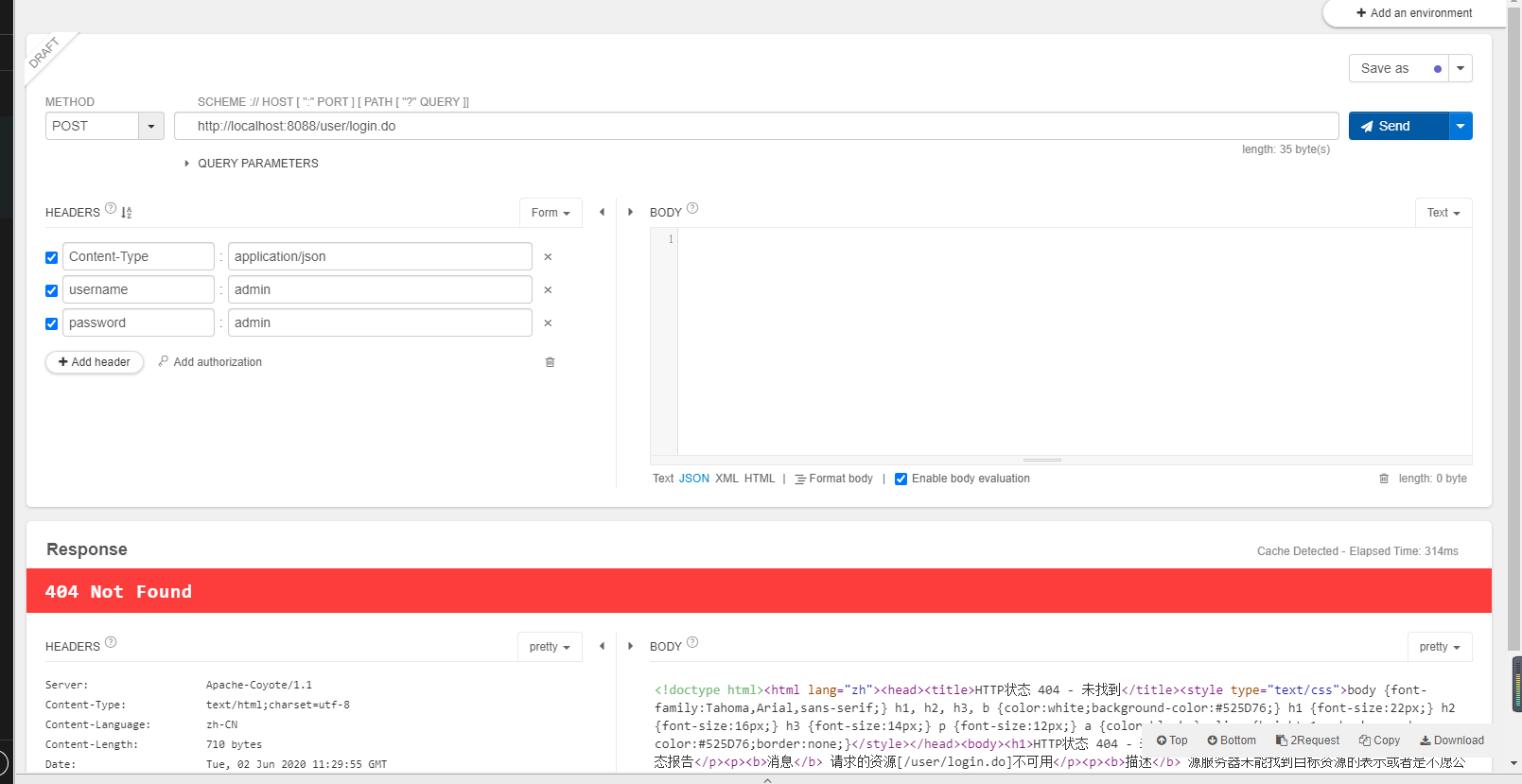Edit the password header value field
The image size is (1522, 784).
tap(380, 322)
